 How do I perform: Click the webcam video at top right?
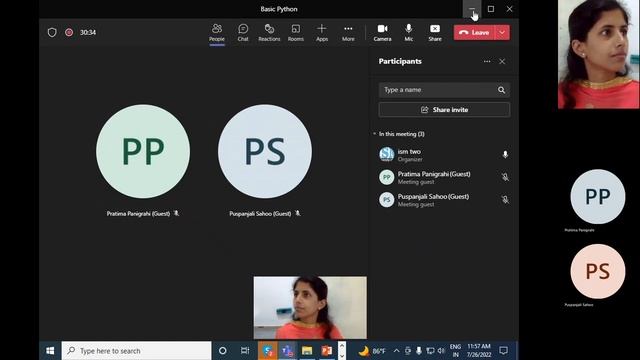click(598, 54)
